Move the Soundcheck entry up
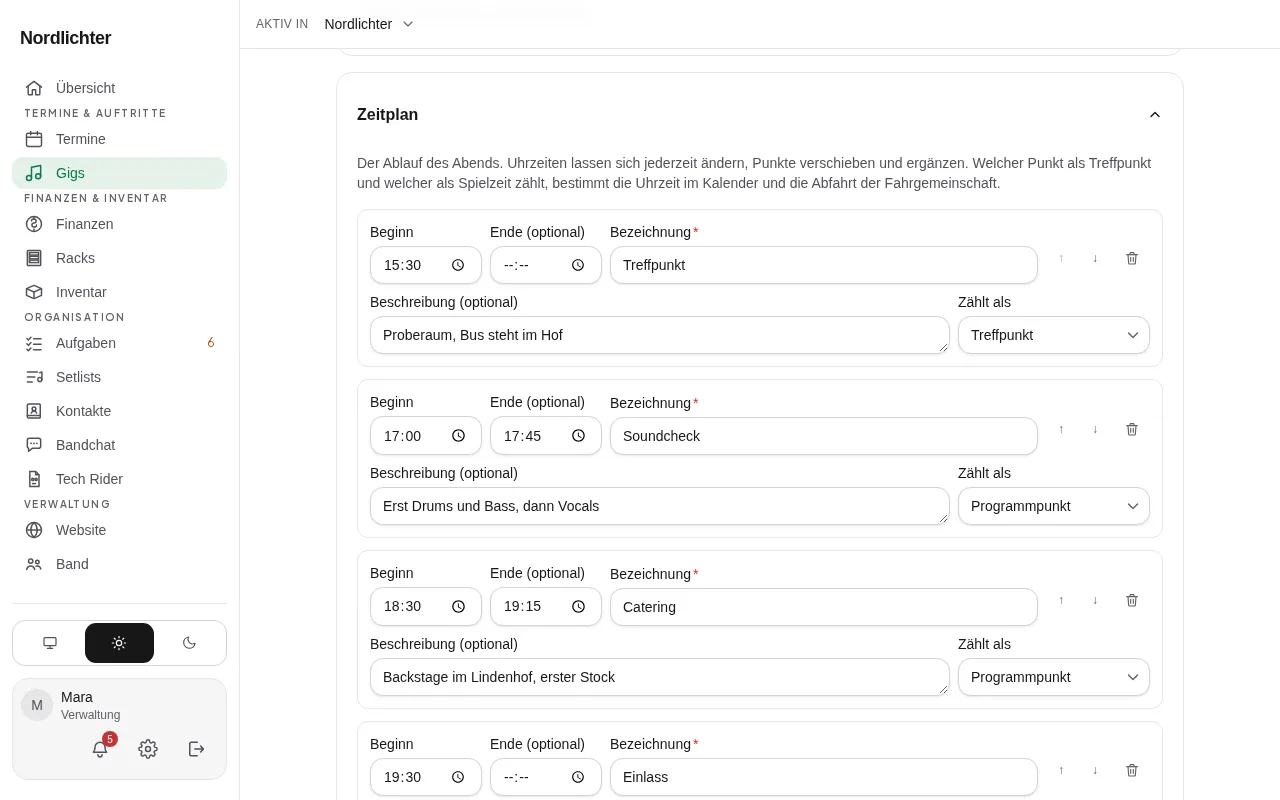Image resolution: width=1280 pixels, height=800 pixels. 1061,429
